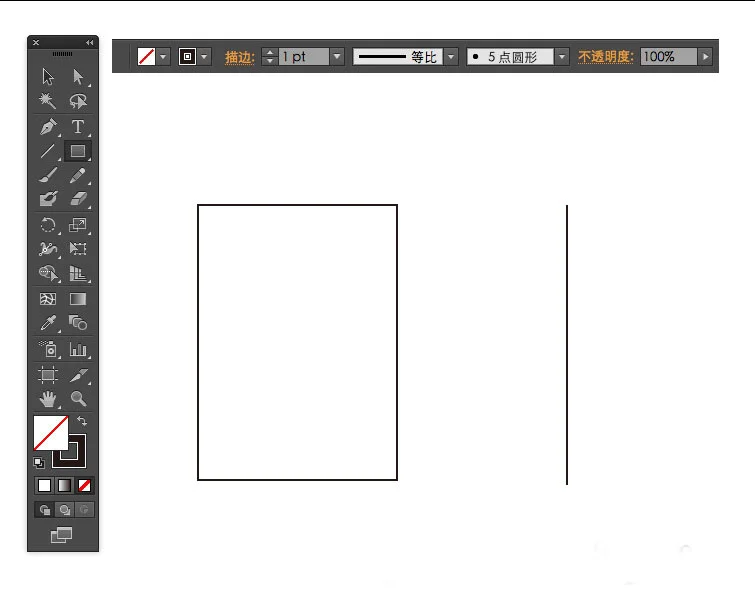This screenshot has width=755, height=599.
Task: Collapse the tools panel with double arrows
Action: coord(90,42)
